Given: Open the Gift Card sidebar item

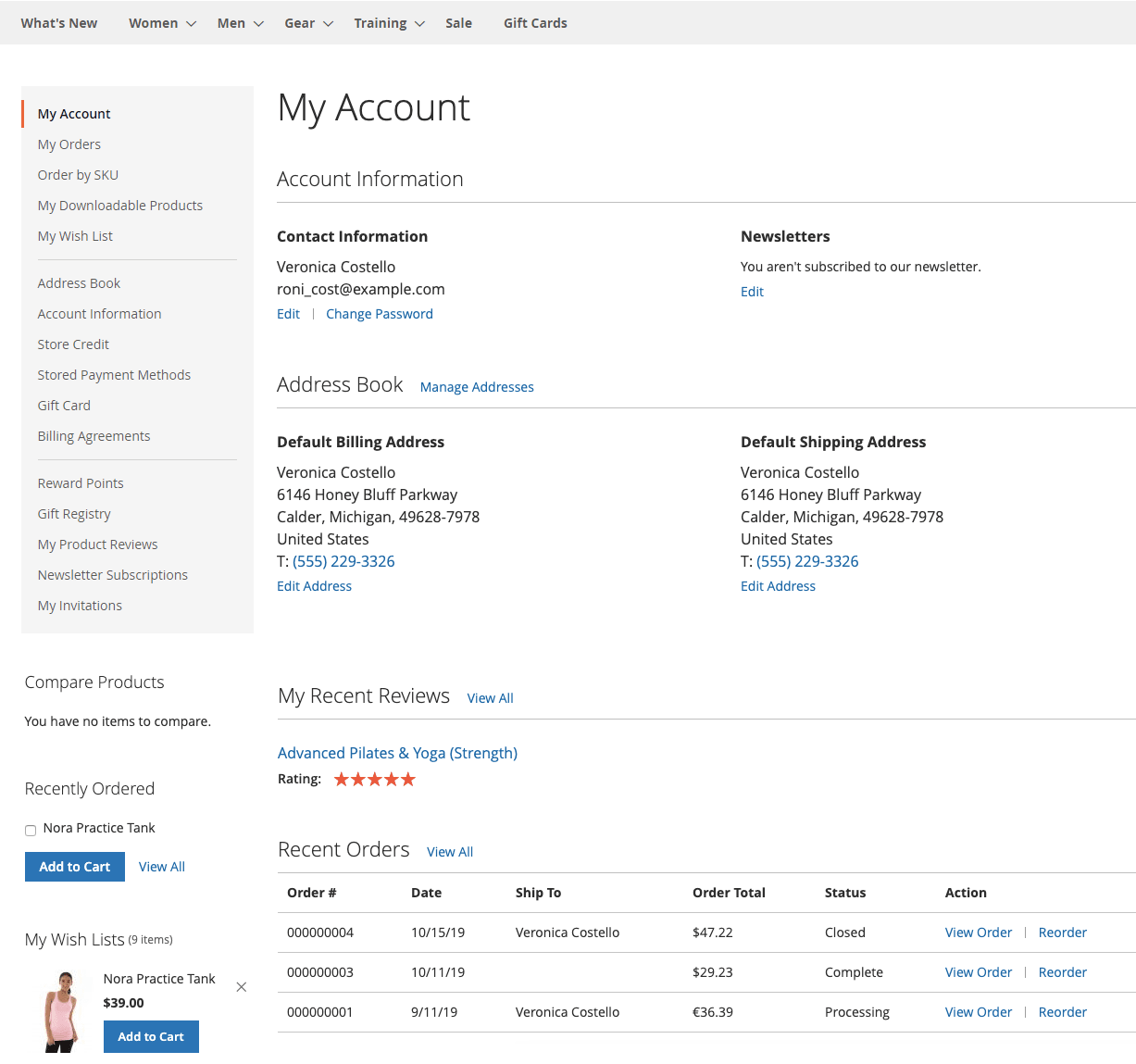Looking at the screenshot, I should [64, 406].
